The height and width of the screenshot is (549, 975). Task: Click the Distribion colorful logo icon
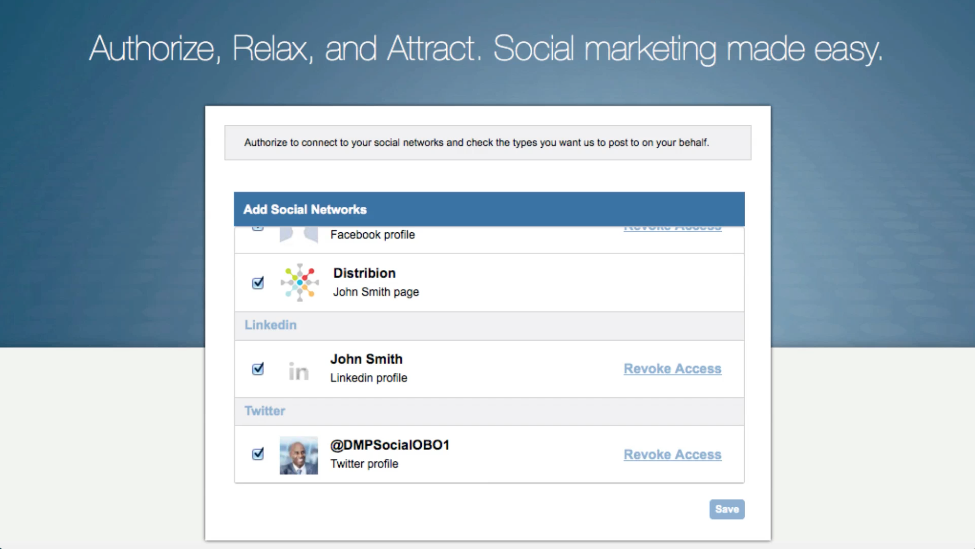[x=300, y=283]
